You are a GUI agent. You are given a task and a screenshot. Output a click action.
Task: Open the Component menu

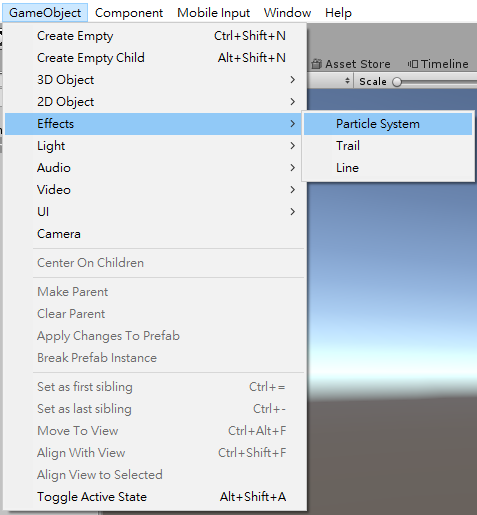(129, 13)
